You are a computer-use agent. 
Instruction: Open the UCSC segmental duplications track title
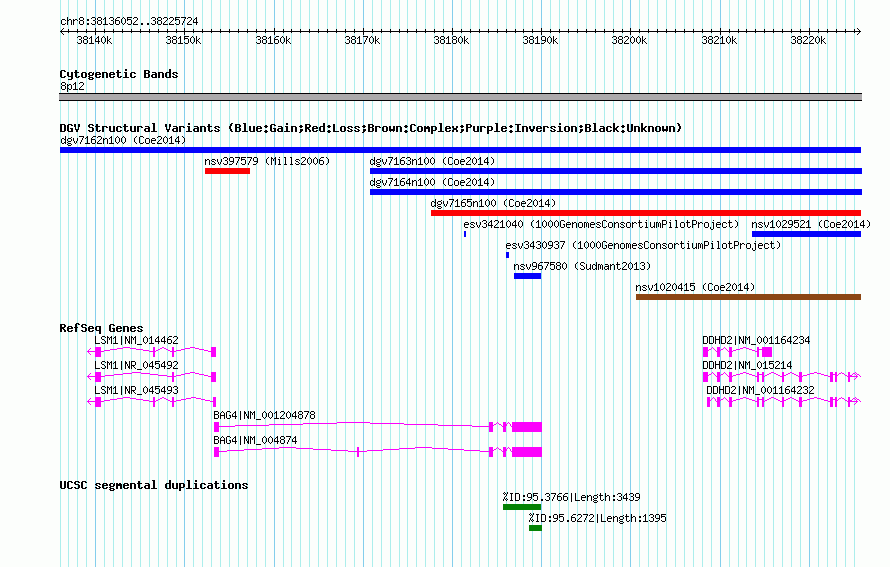(x=154, y=485)
